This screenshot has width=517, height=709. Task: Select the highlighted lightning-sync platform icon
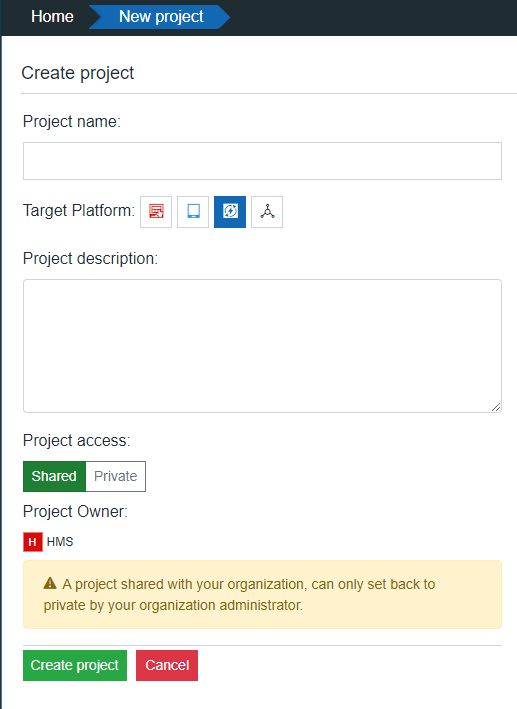pos(230,212)
